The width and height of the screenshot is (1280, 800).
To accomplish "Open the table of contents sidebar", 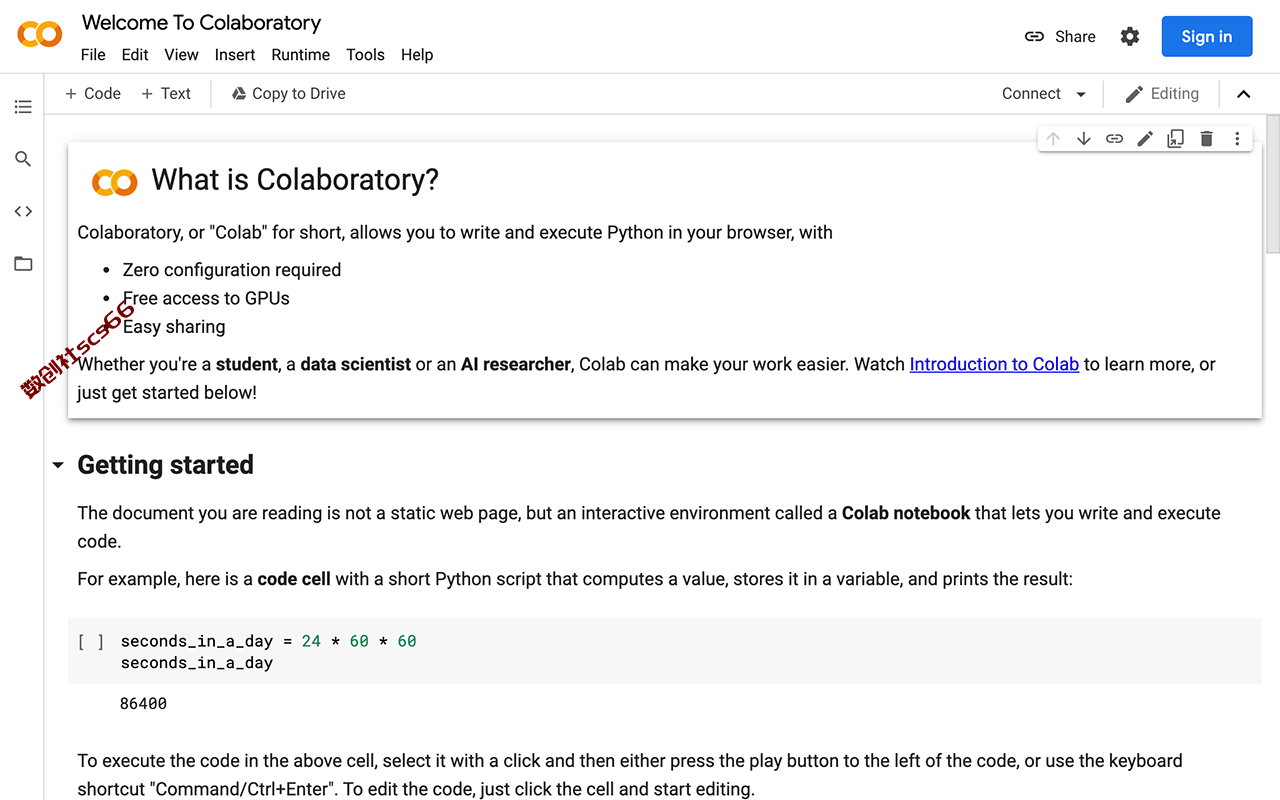I will point(23,107).
